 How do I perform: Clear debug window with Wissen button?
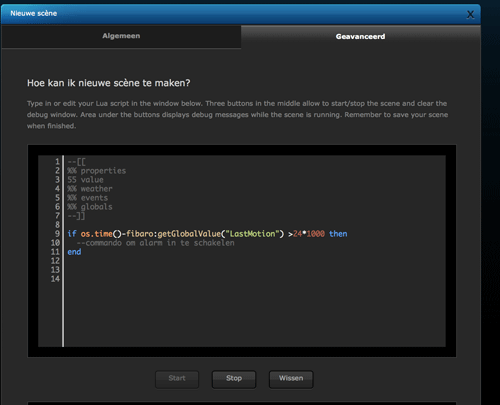pyautogui.click(x=291, y=379)
